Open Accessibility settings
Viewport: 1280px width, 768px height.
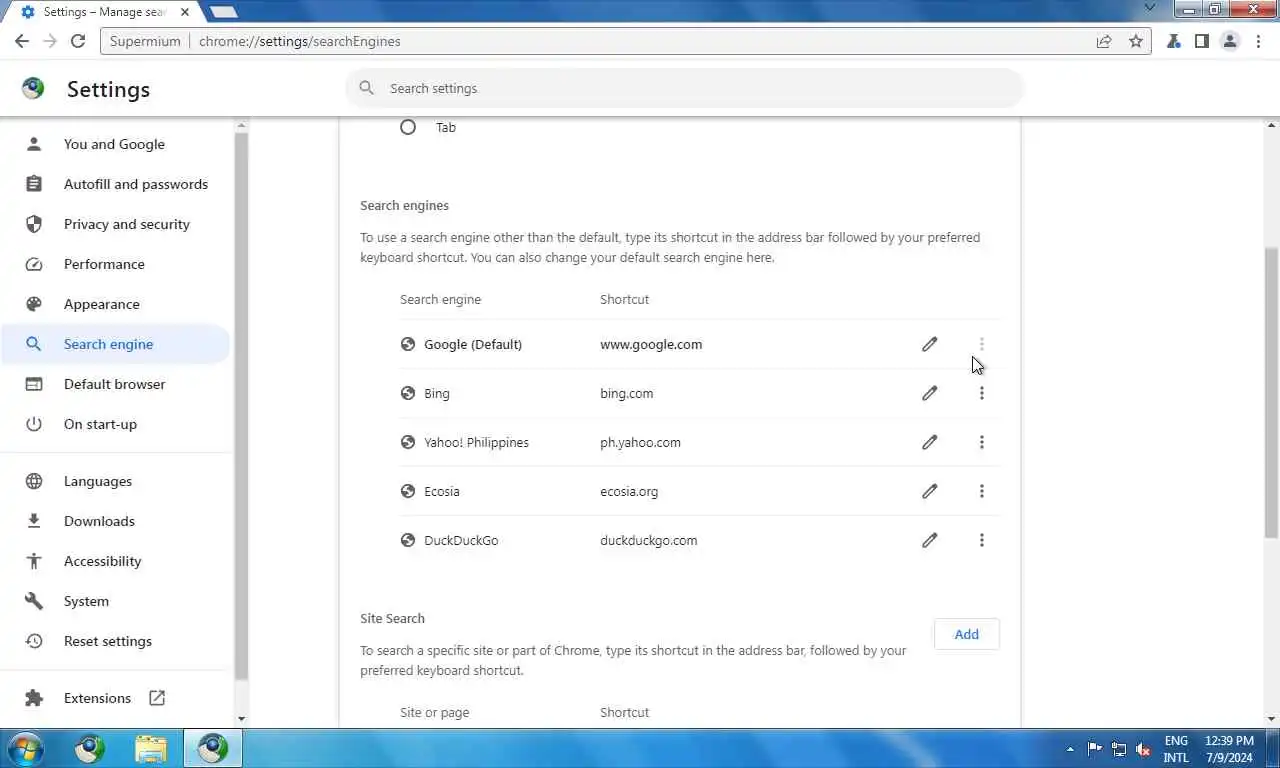coord(115,561)
